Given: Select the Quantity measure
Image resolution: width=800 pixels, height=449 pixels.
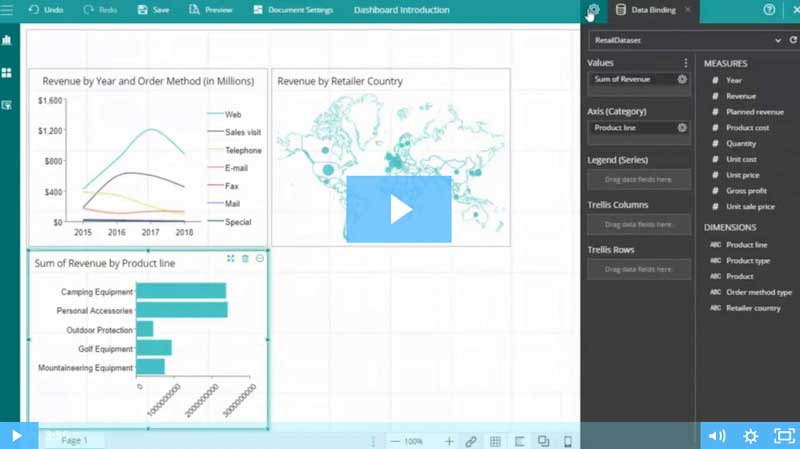Looking at the screenshot, I should pos(741,143).
